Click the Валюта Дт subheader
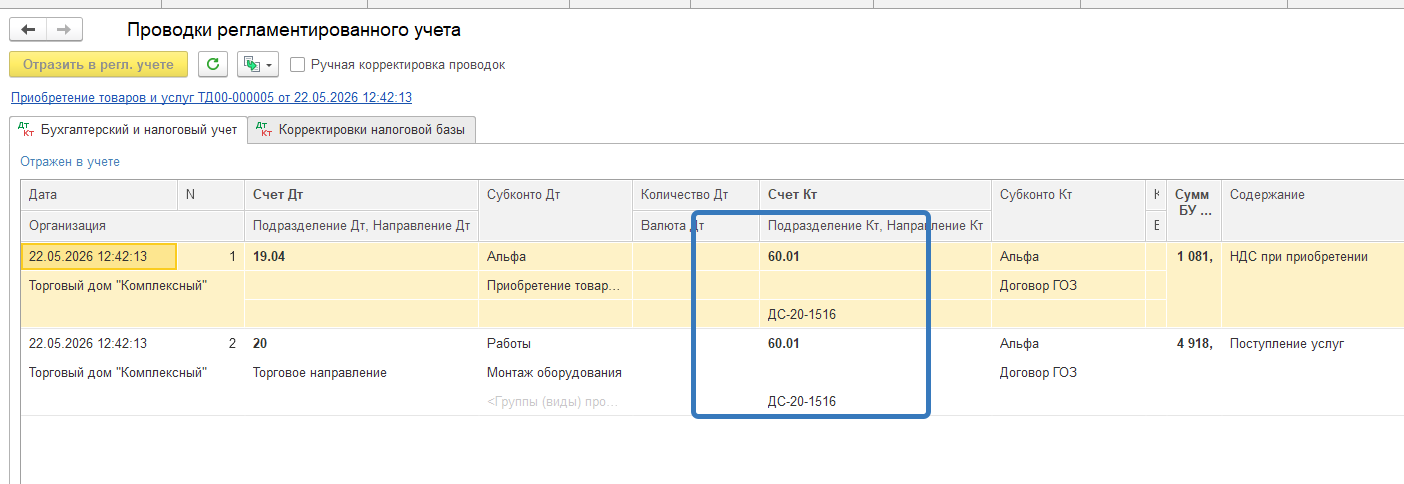The width and height of the screenshot is (1404, 484). pos(695,225)
